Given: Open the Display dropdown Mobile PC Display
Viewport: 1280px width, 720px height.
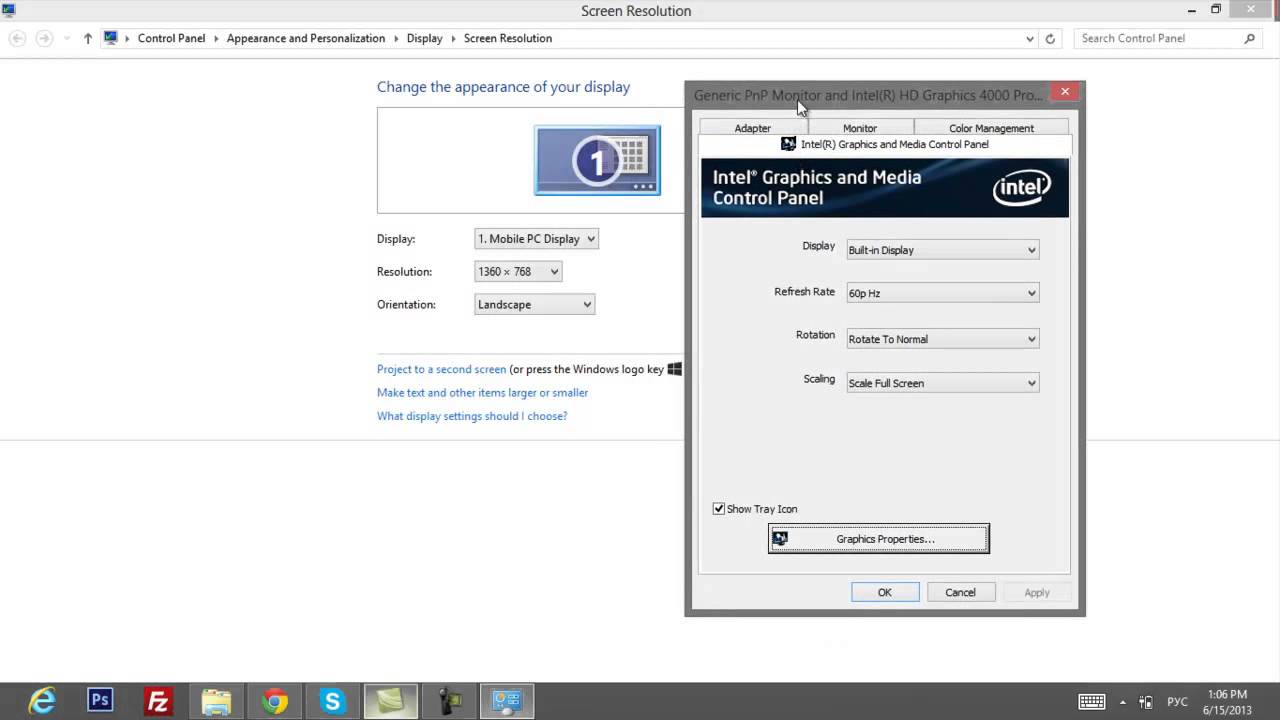Looking at the screenshot, I should click(536, 239).
